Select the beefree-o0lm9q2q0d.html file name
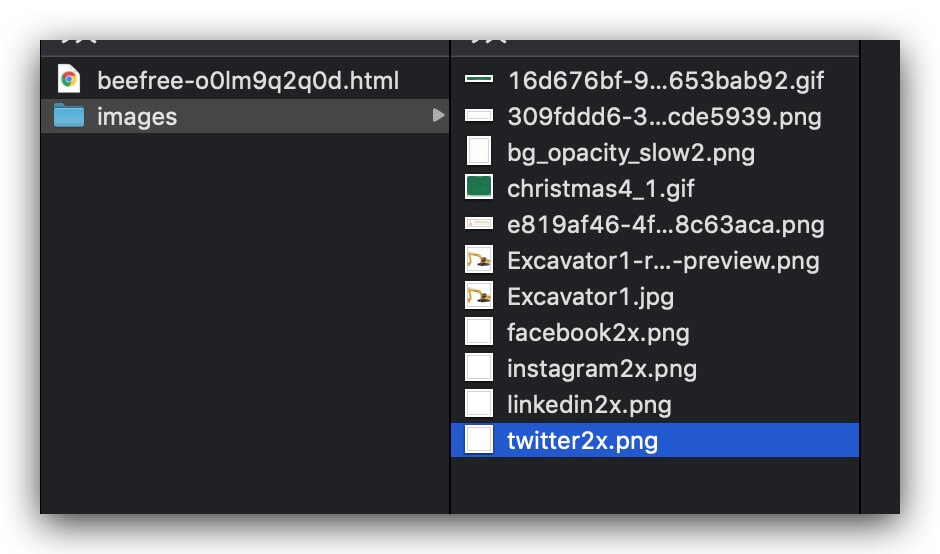Image resolution: width=940 pixels, height=554 pixels. point(247,80)
